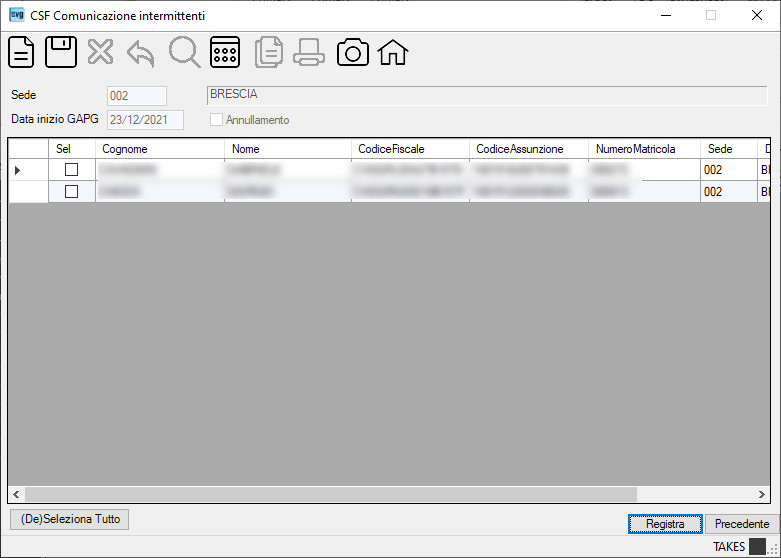The height and width of the screenshot is (558, 781).
Task: Toggle the Annullamento checkbox
Action: pos(216,120)
